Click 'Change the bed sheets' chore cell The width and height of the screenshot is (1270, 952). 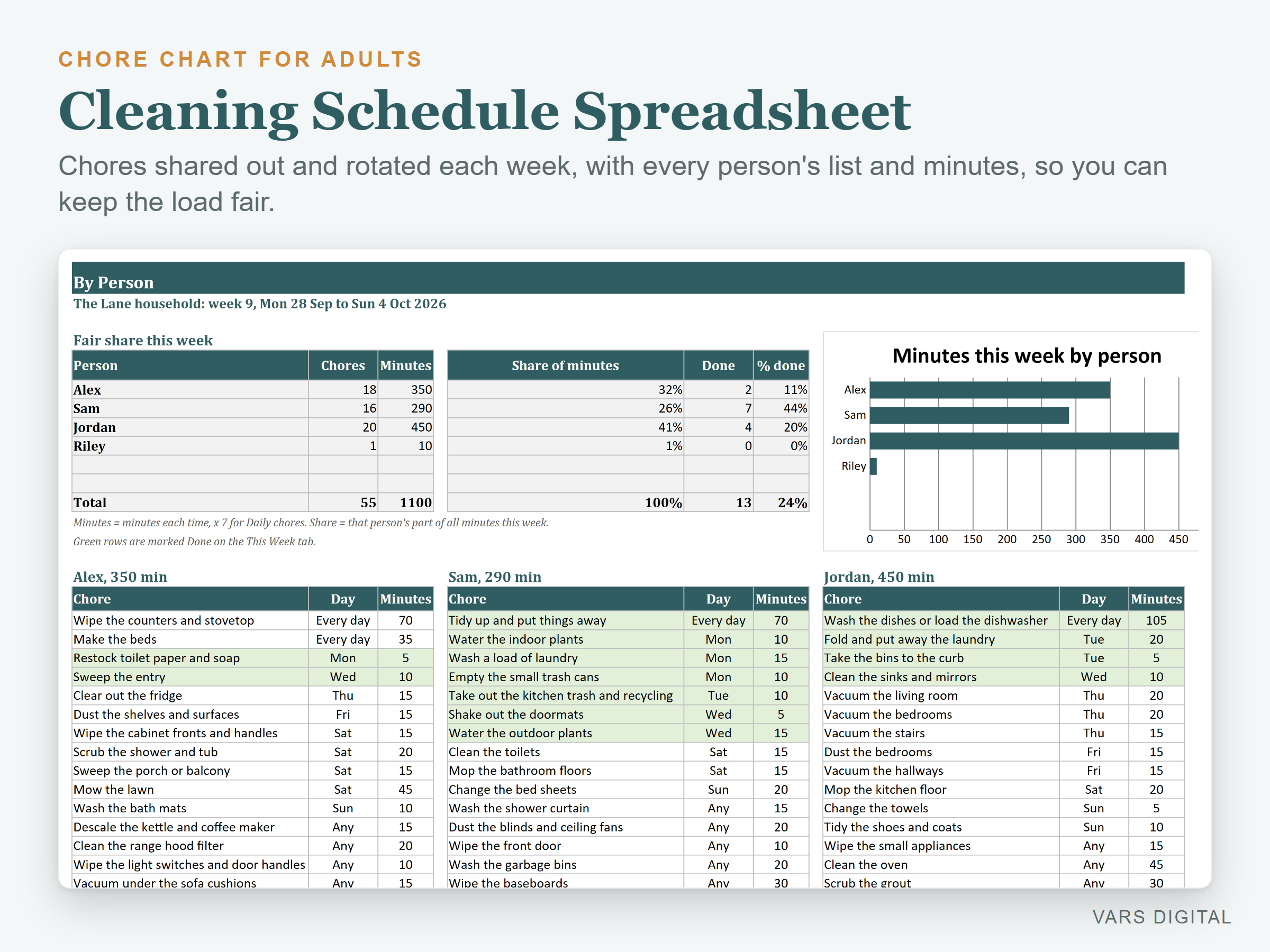(566, 790)
